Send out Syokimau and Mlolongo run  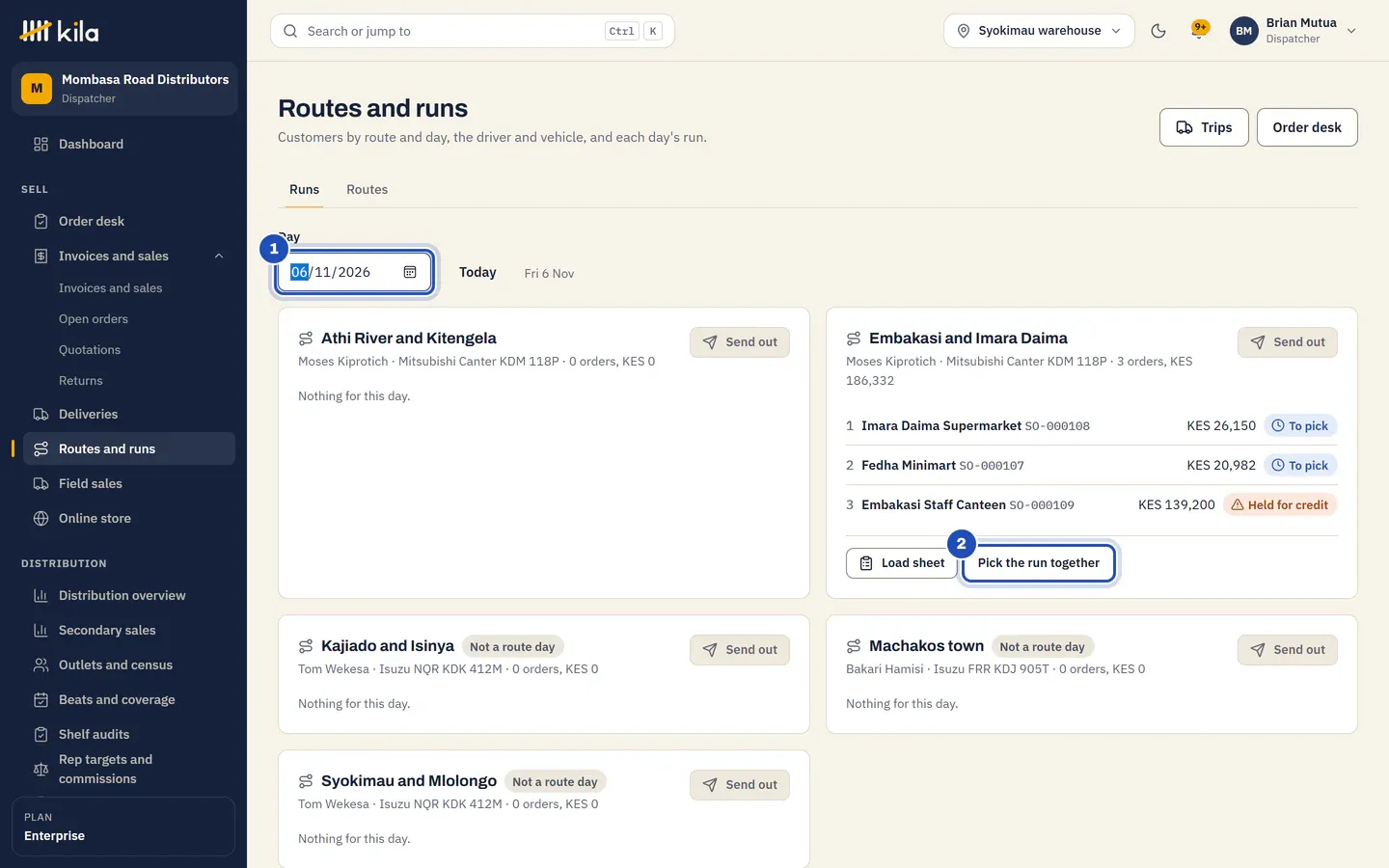click(740, 785)
